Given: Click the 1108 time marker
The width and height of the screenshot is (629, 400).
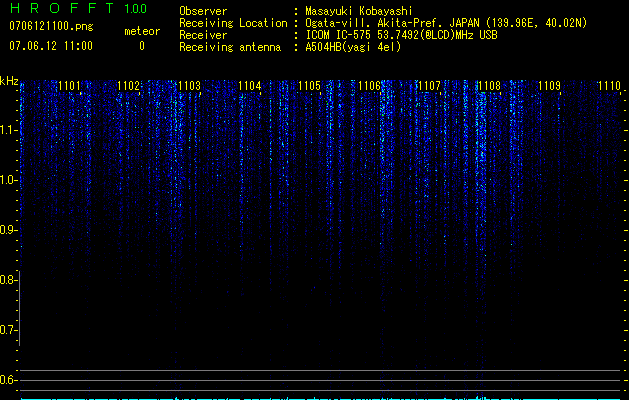Looking at the screenshot, I should pyautogui.click(x=489, y=85).
